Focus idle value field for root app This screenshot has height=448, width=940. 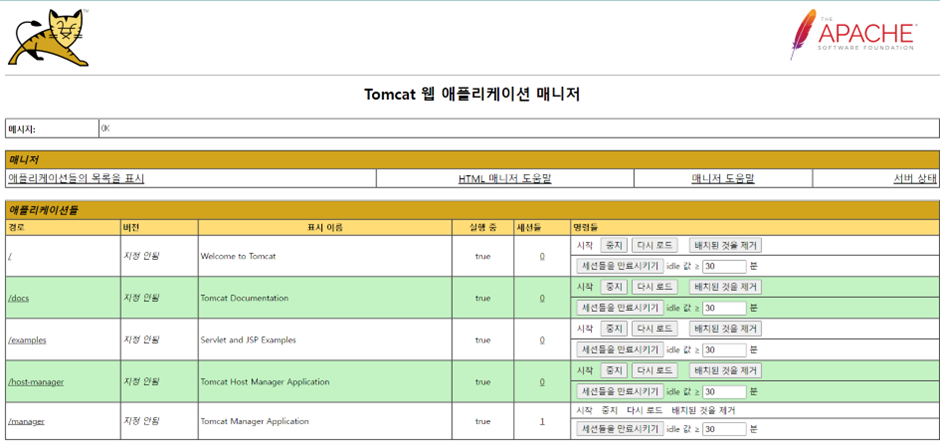pyautogui.click(x=724, y=266)
